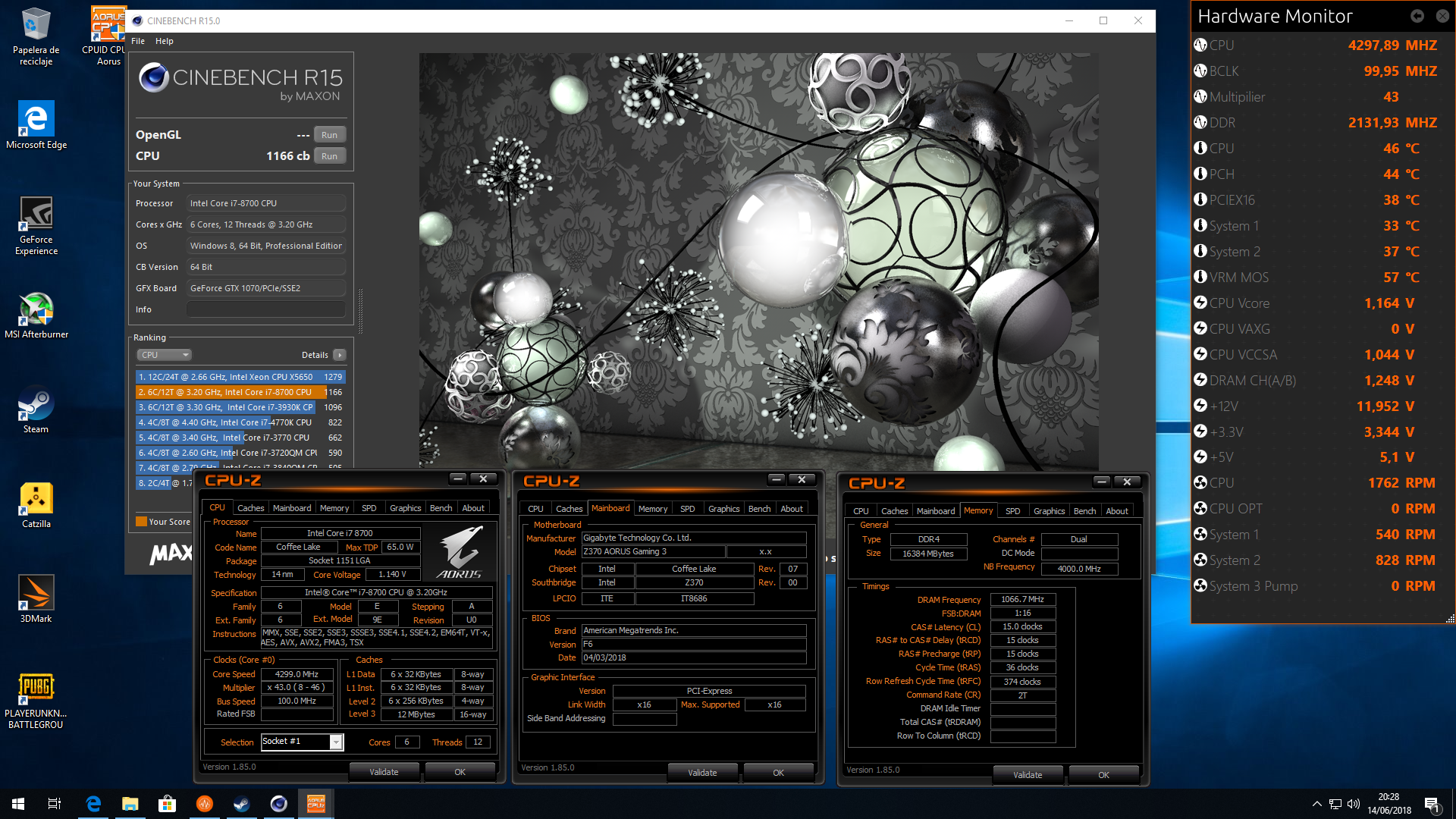Open the Socket #1 selection dropdown
This screenshot has height=819, width=1456.
[302, 742]
